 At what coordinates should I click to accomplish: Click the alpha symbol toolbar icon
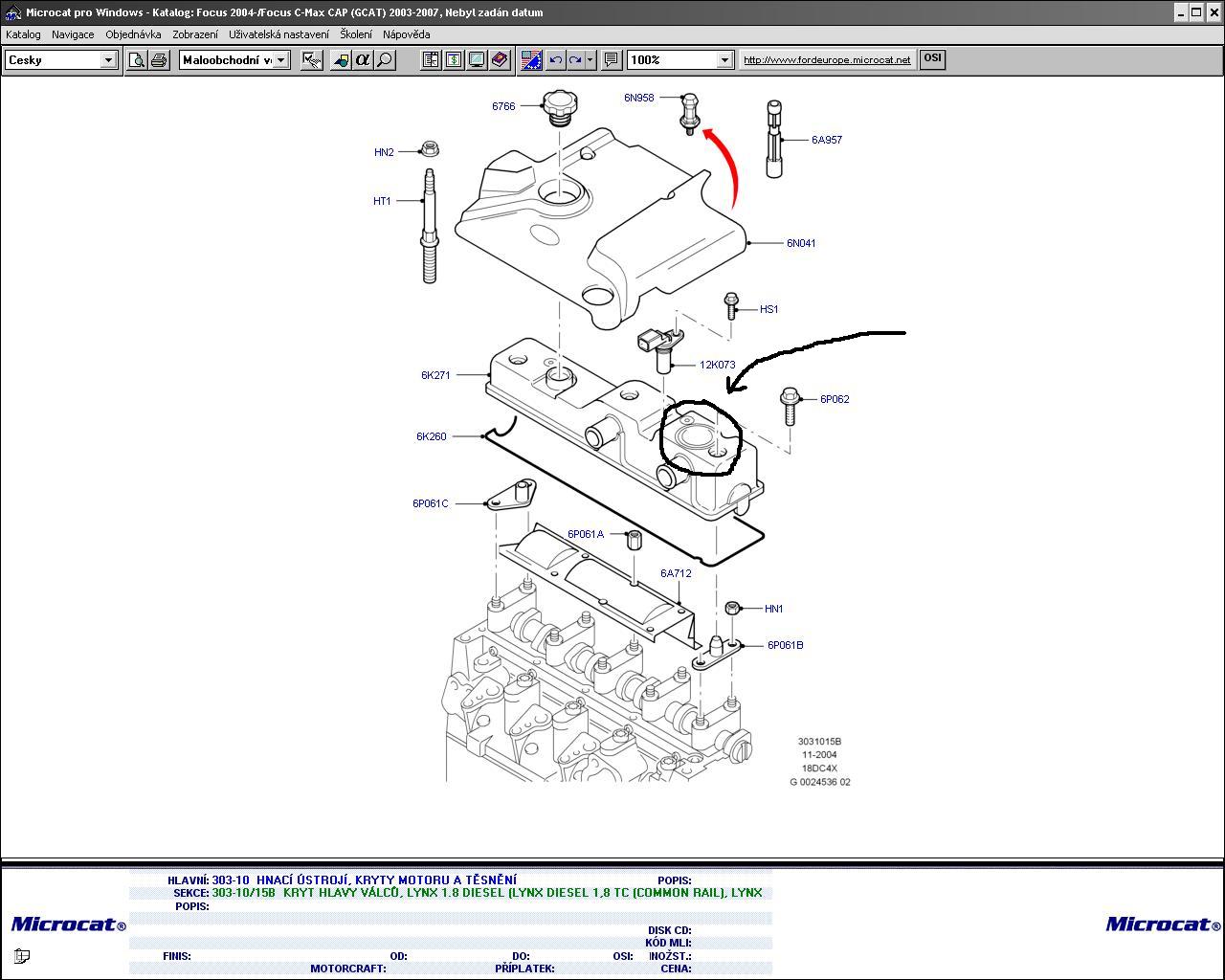[x=362, y=59]
